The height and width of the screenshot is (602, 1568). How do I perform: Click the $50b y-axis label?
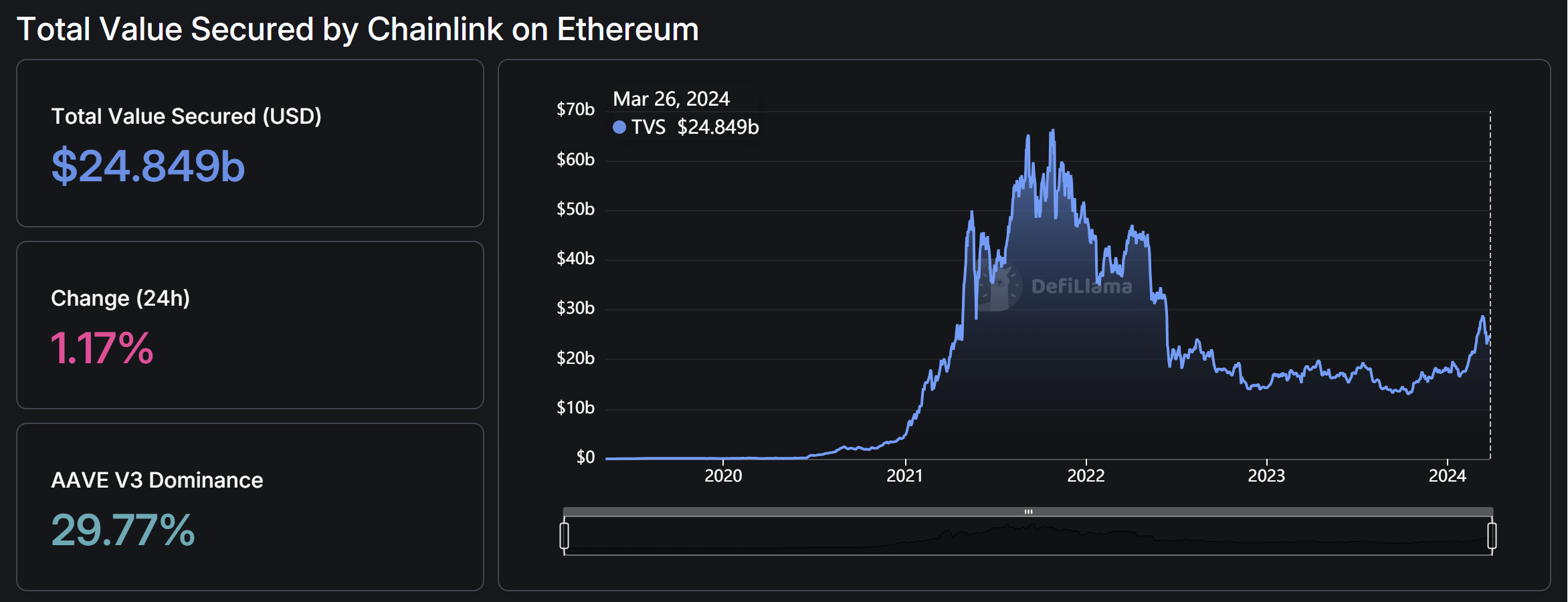(x=575, y=209)
